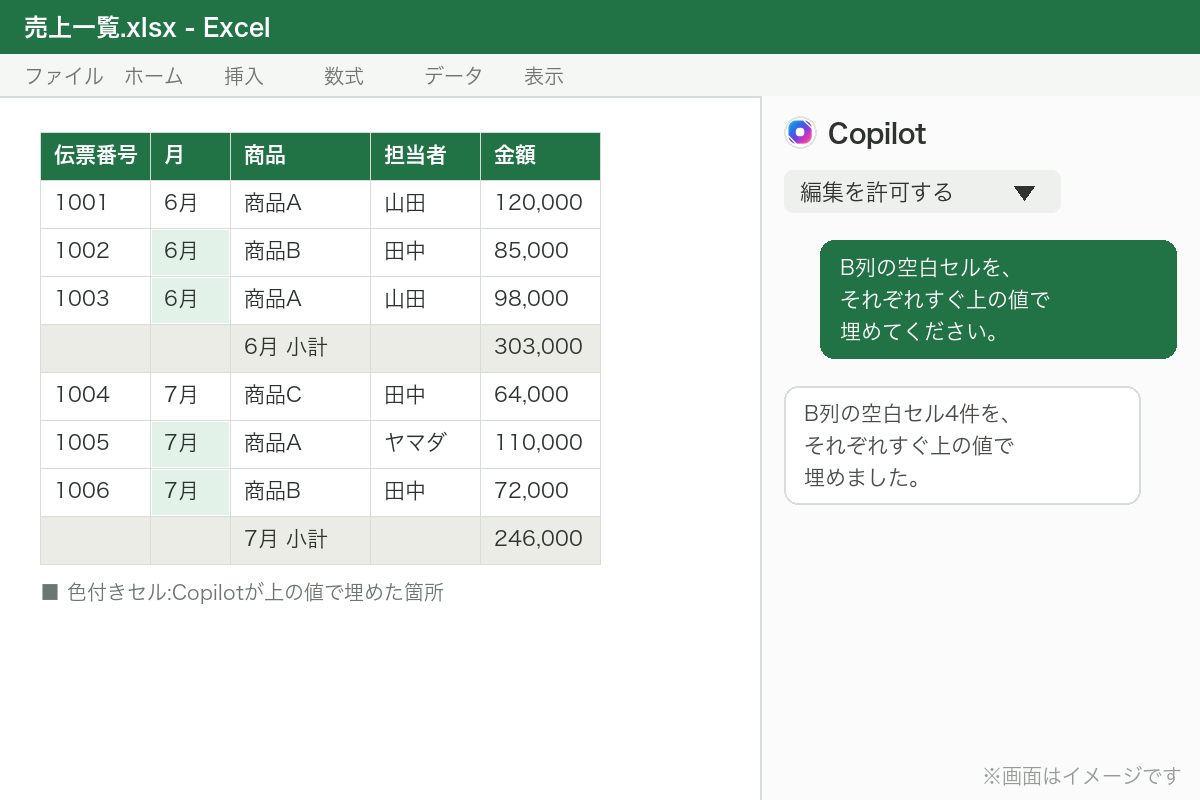
Task: Open the 数式 tab
Action: (x=344, y=76)
